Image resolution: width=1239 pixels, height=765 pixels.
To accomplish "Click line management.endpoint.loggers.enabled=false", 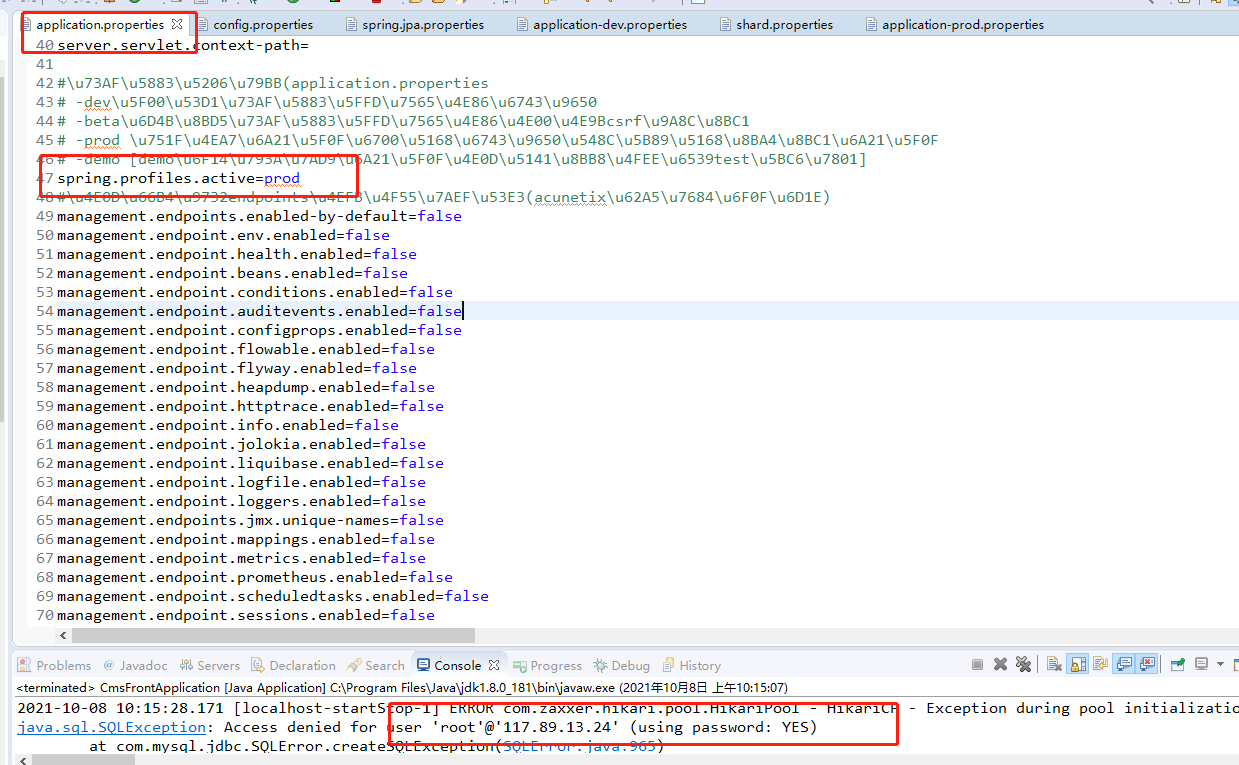I will coord(241,501).
